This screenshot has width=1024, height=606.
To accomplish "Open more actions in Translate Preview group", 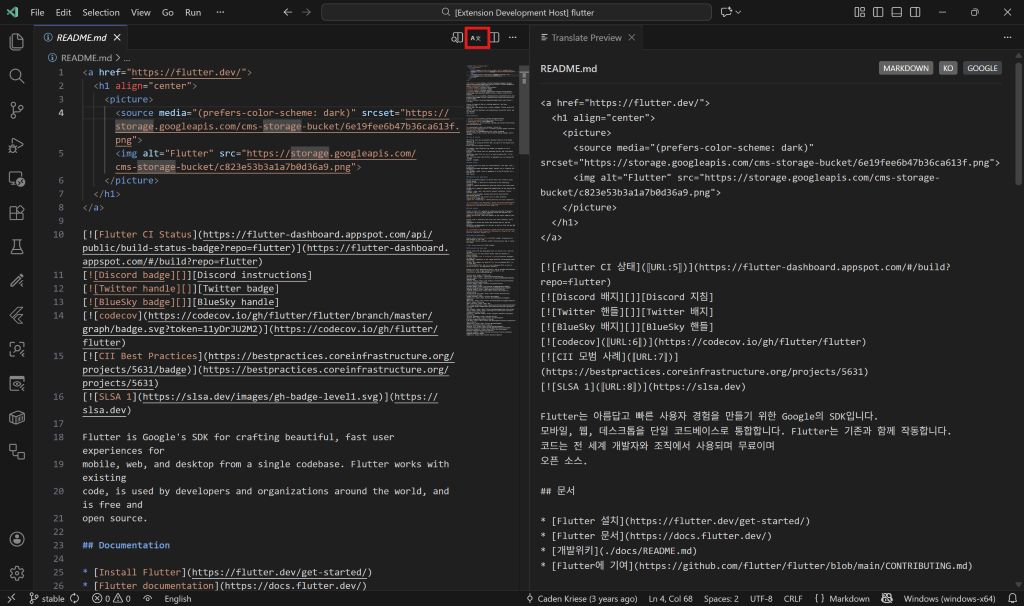I will pyautogui.click(x=1007, y=38).
